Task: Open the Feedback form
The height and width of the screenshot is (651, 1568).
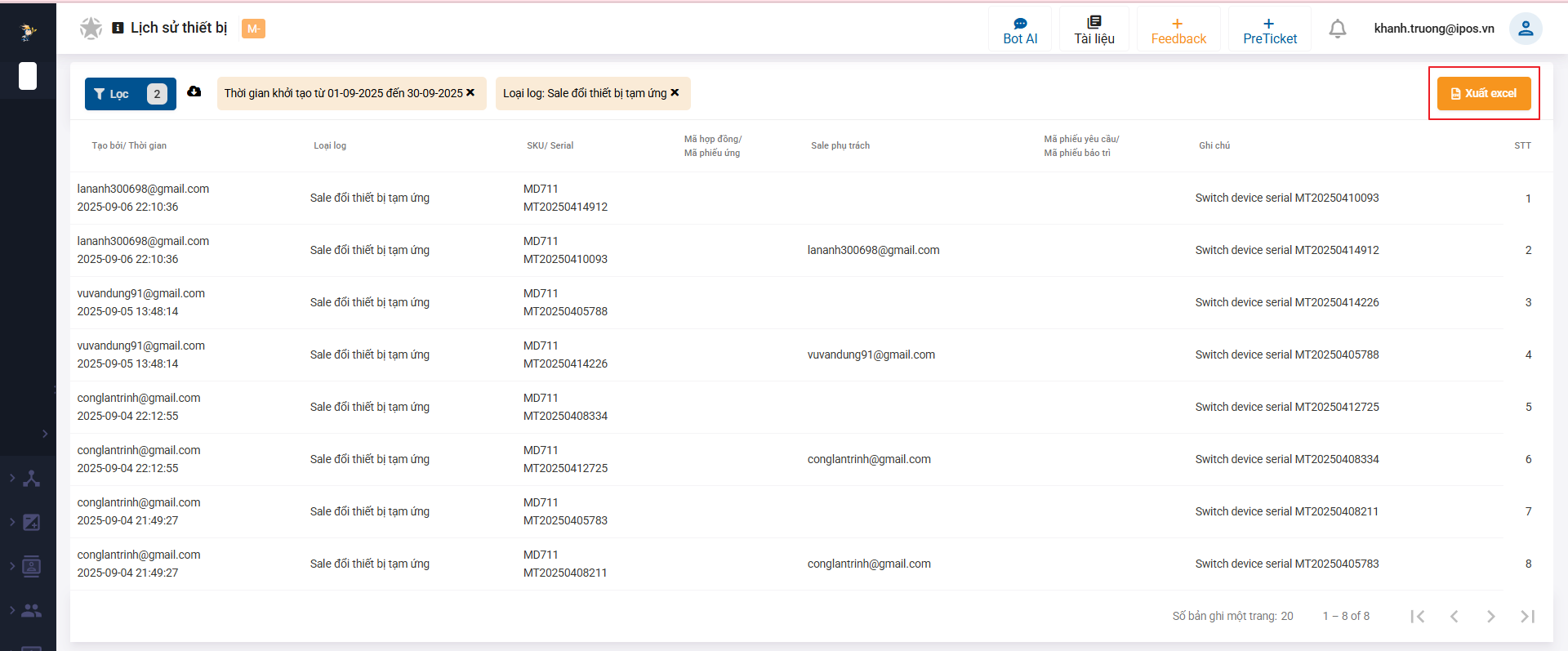Action: pyautogui.click(x=1178, y=31)
